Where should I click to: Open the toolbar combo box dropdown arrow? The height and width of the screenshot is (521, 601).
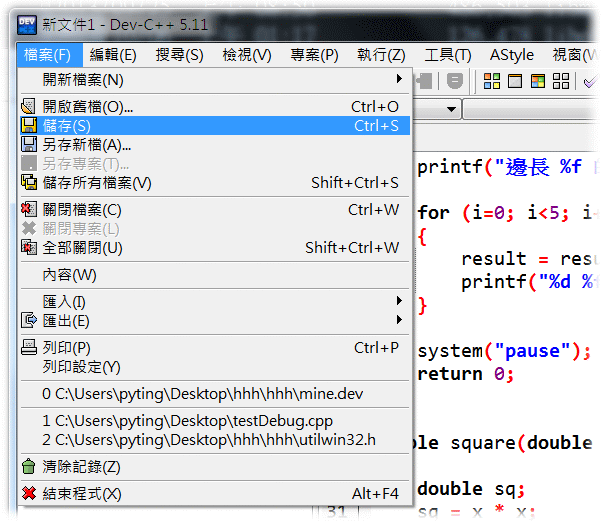tap(452, 109)
